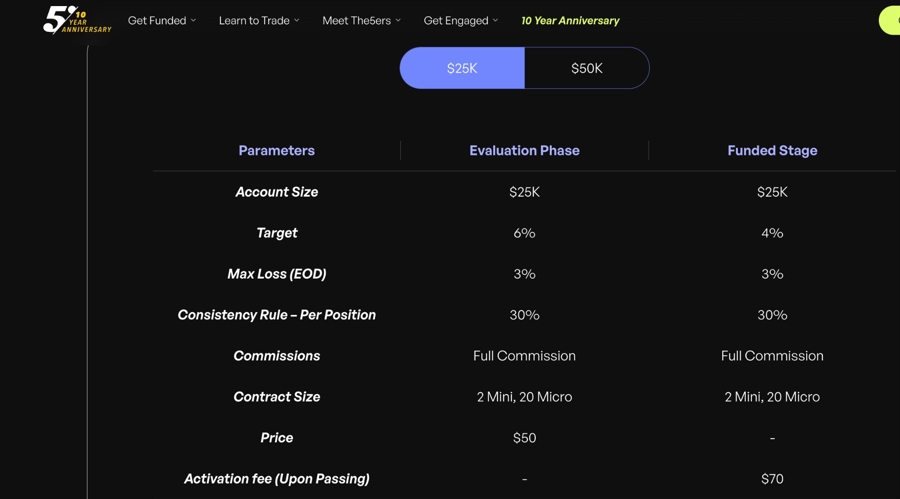Click the $50 evaluation price value
900x499 pixels.
[524, 438]
